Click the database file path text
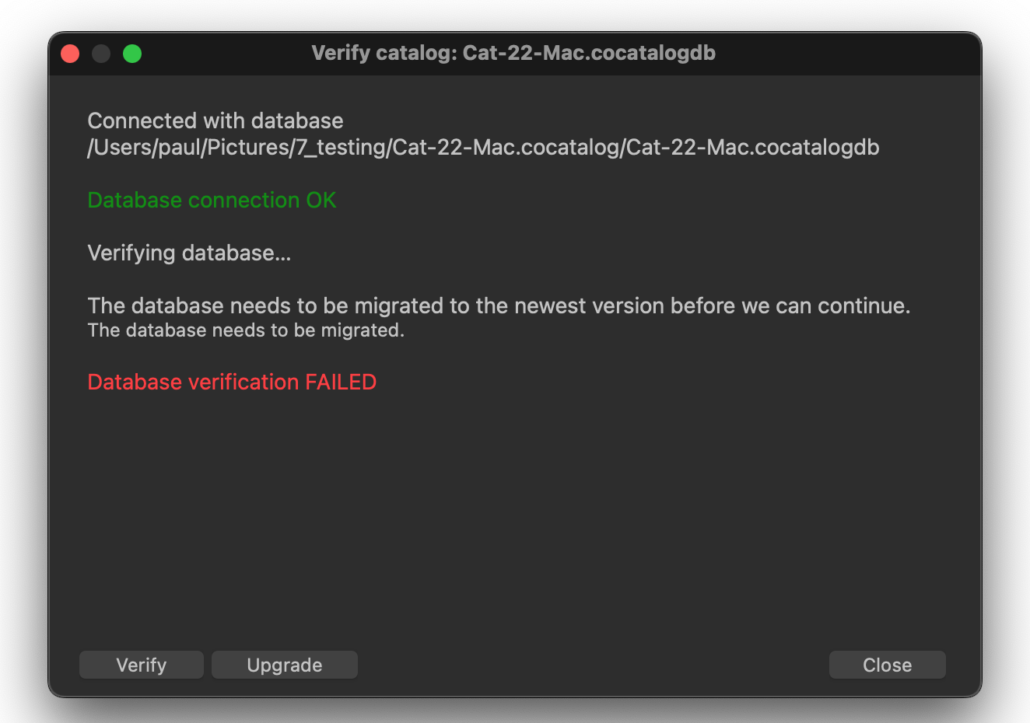 pos(482,147)
